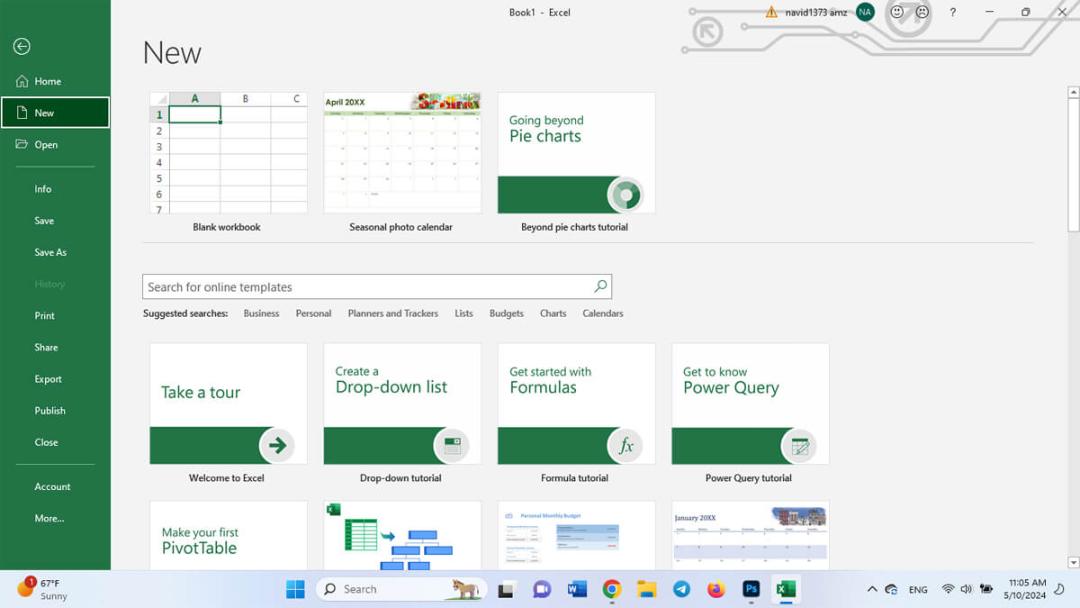Viewport: 1080px width, 608px height.
Task: Open Welcome to Excel tour template
Action: (x=228, y=413)
